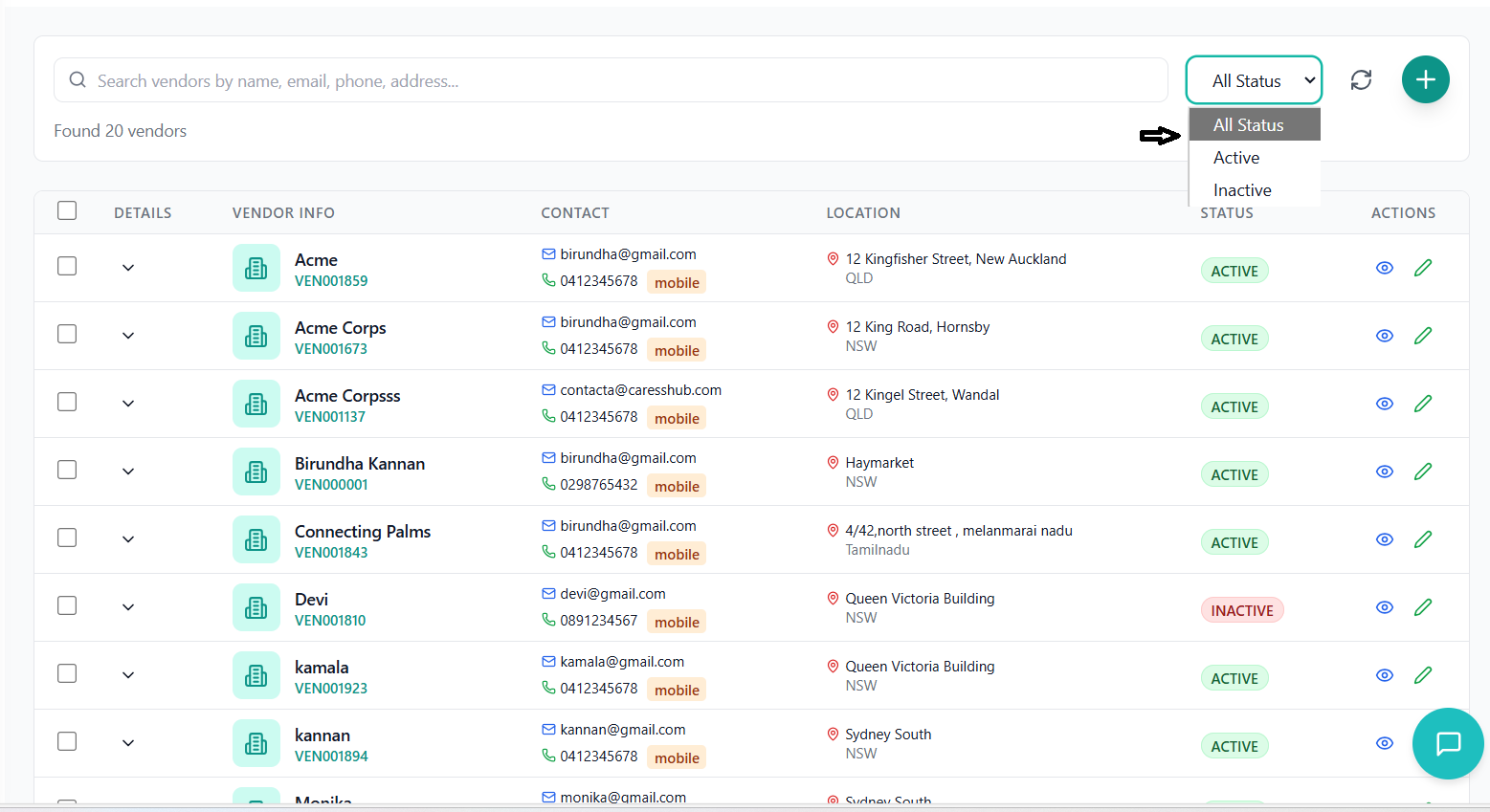Choose Active from the status filter list
This screenshot has width=1490, height=812.
[x=1235, y=157]
